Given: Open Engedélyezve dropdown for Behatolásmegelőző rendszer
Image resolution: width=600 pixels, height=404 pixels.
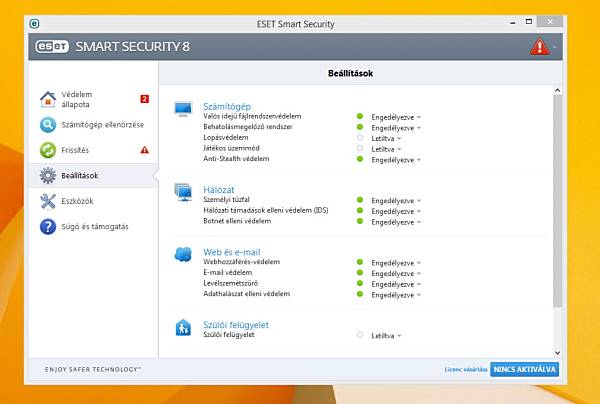Looking at the screenshot, I should [396, 128].
